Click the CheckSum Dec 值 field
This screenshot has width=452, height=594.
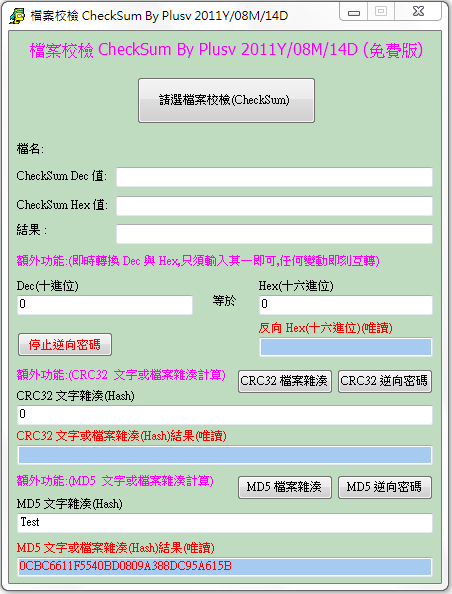click(274, 177)
